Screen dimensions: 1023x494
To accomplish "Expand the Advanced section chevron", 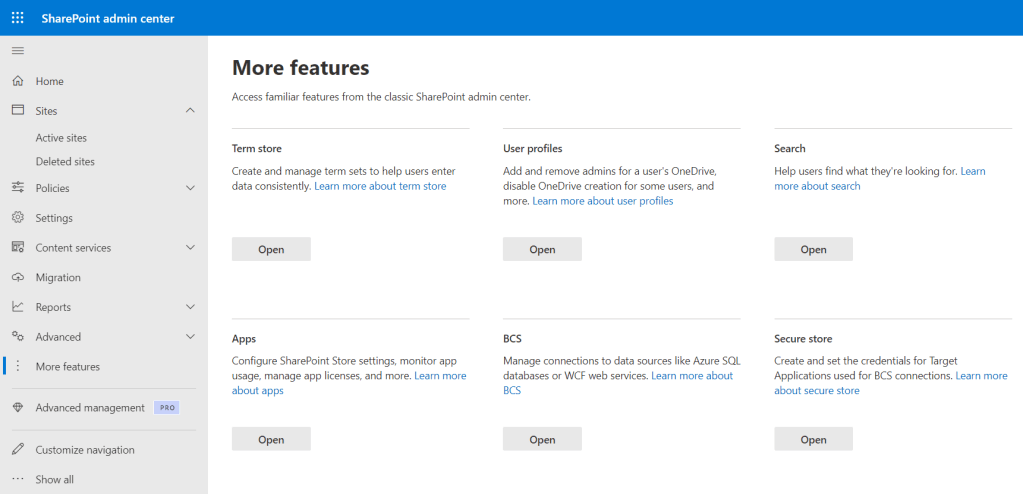I will (190, 337).
